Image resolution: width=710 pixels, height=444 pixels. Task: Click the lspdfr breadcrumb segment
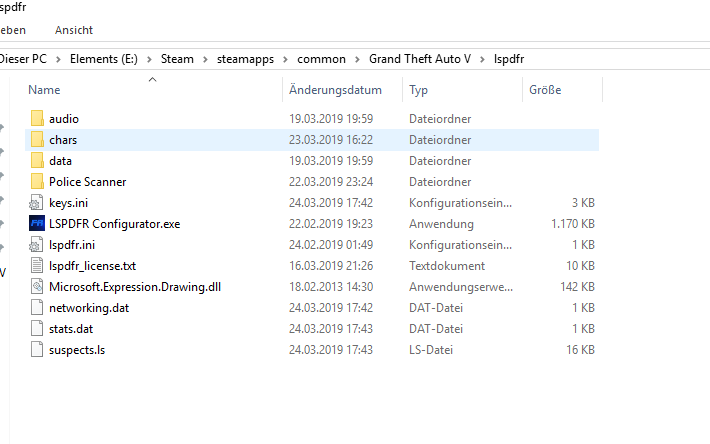coord(509,59)
